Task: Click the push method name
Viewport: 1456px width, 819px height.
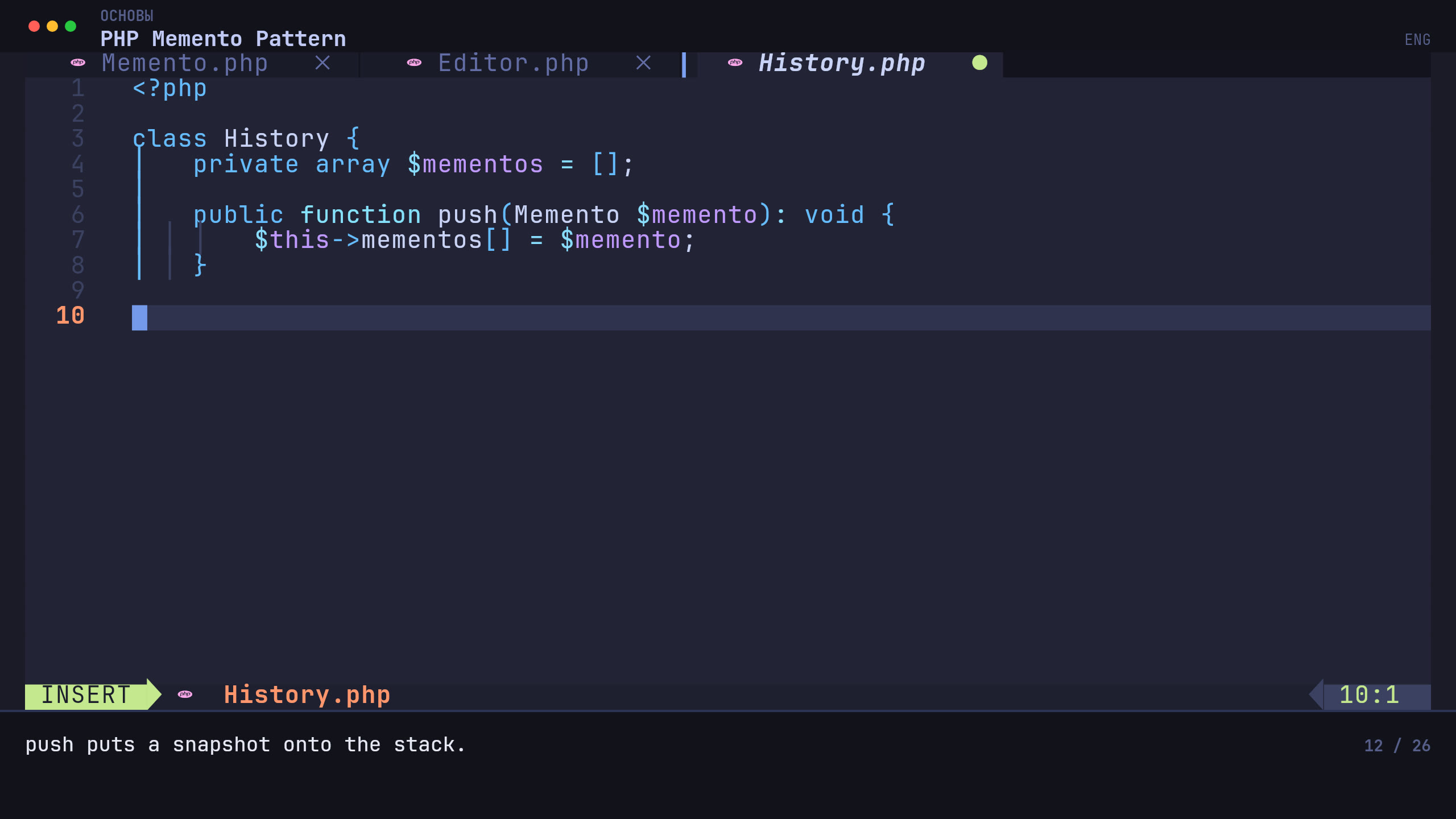Action: pos(468,215)
